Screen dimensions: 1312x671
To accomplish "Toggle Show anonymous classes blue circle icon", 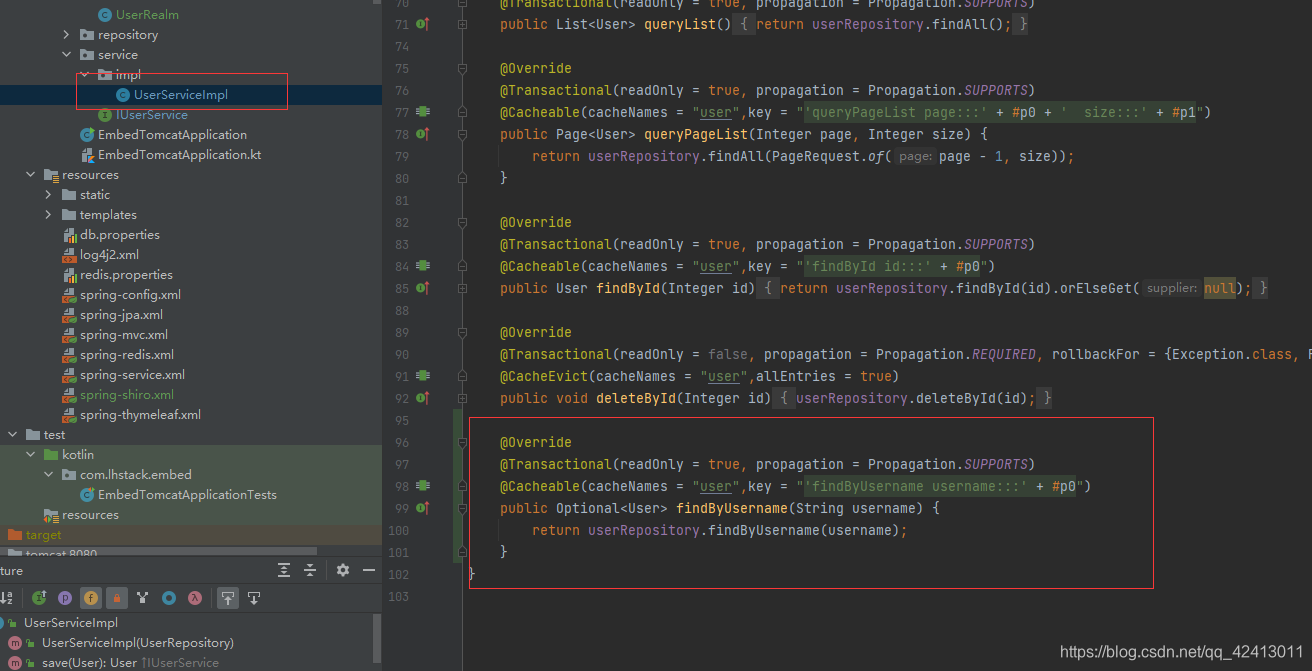I will point(169,598).
